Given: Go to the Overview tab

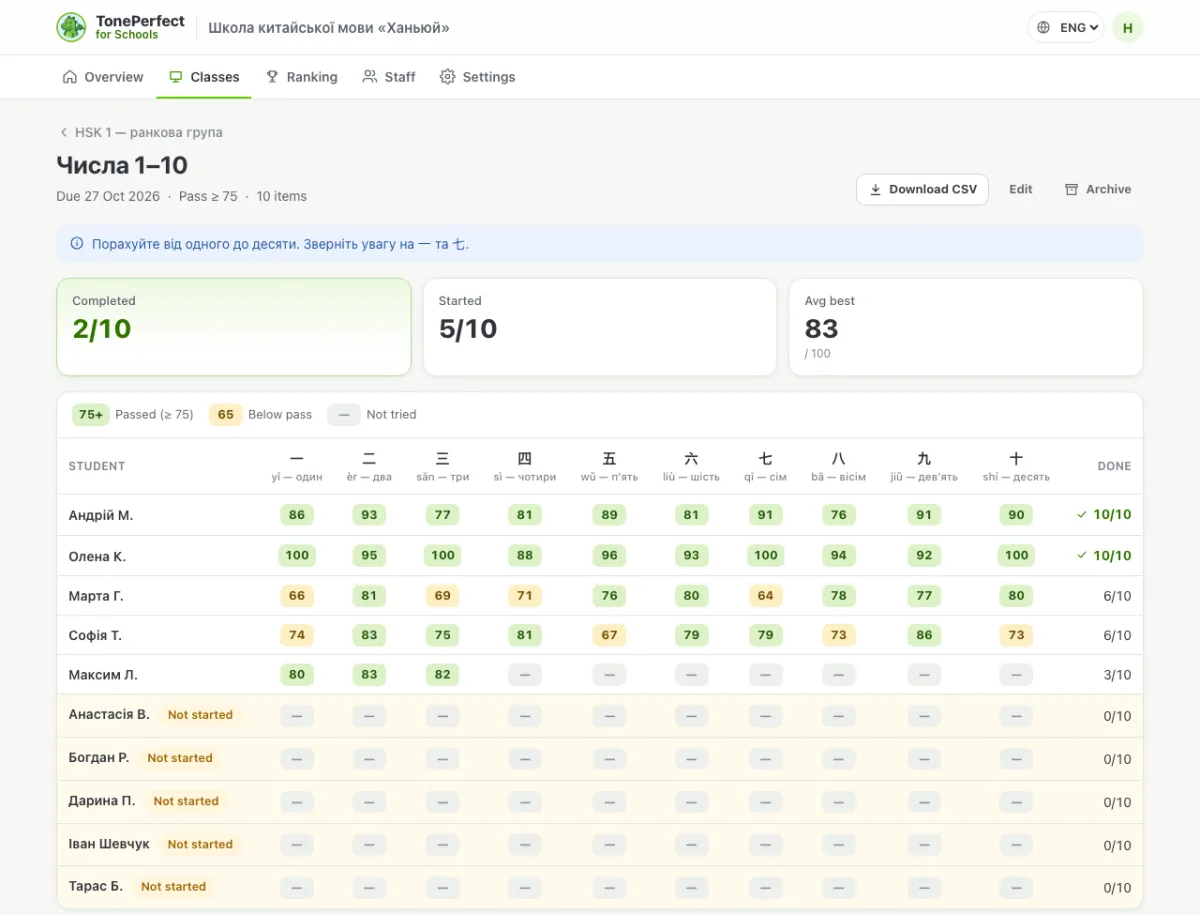Looking at the screenshot, I should click(103, 77).
